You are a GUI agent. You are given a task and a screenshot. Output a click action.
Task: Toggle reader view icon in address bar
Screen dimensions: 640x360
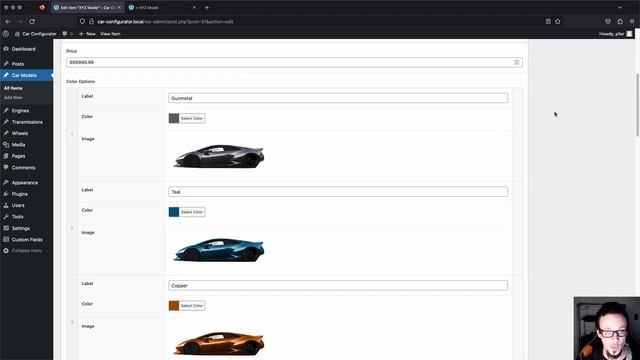548,21
